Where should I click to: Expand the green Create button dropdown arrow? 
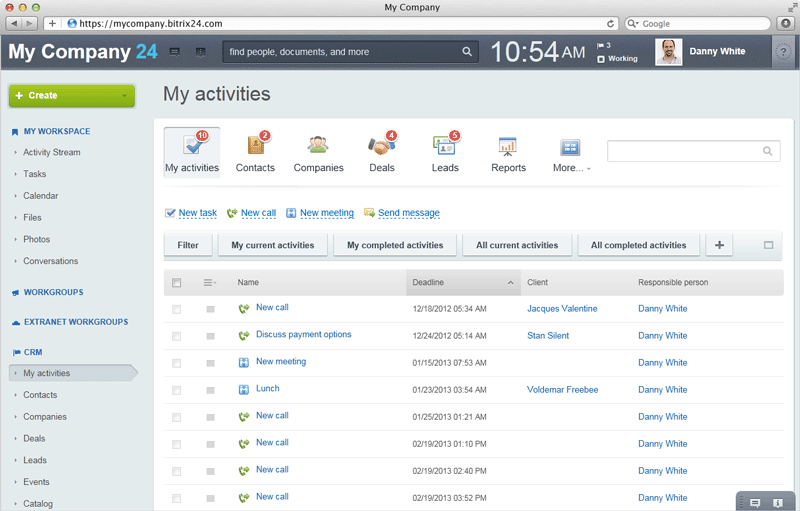point(125,96)
